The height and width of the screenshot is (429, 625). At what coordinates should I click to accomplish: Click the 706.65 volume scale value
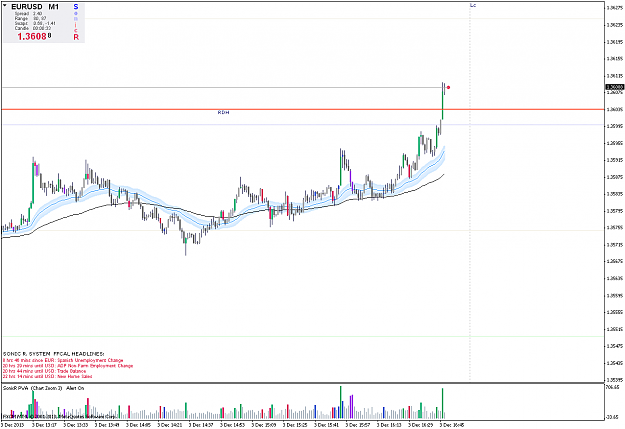[x=612, y=387]
